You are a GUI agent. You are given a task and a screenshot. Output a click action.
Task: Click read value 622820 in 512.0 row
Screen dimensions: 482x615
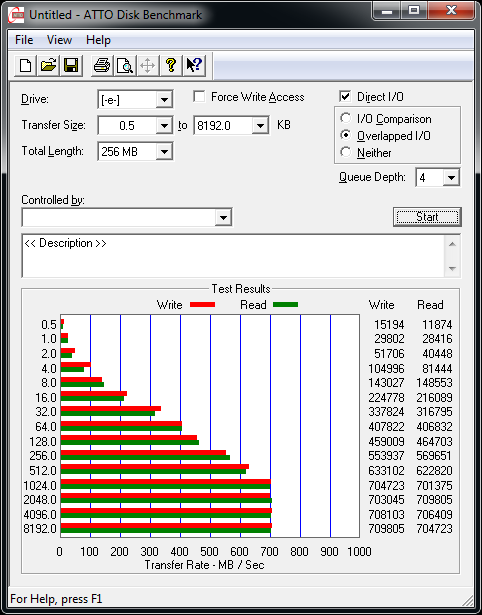435,470
